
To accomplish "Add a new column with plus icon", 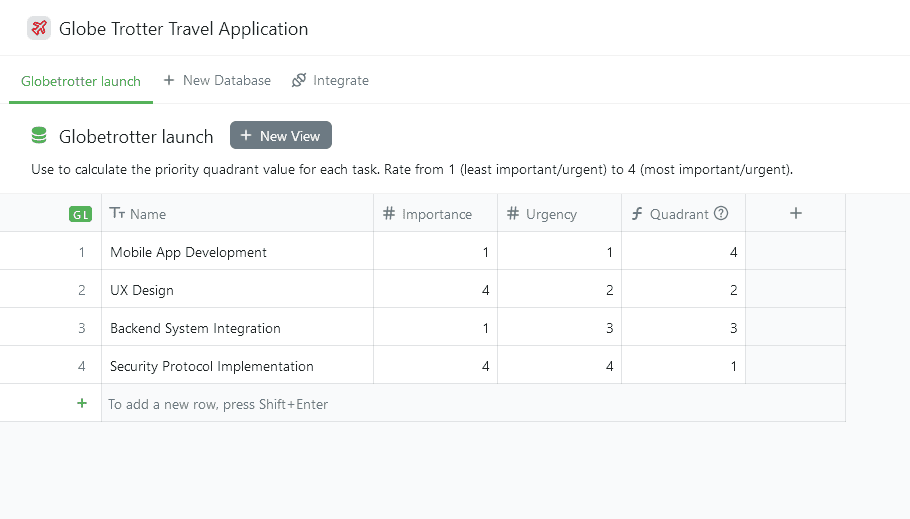I will (796, 213).
